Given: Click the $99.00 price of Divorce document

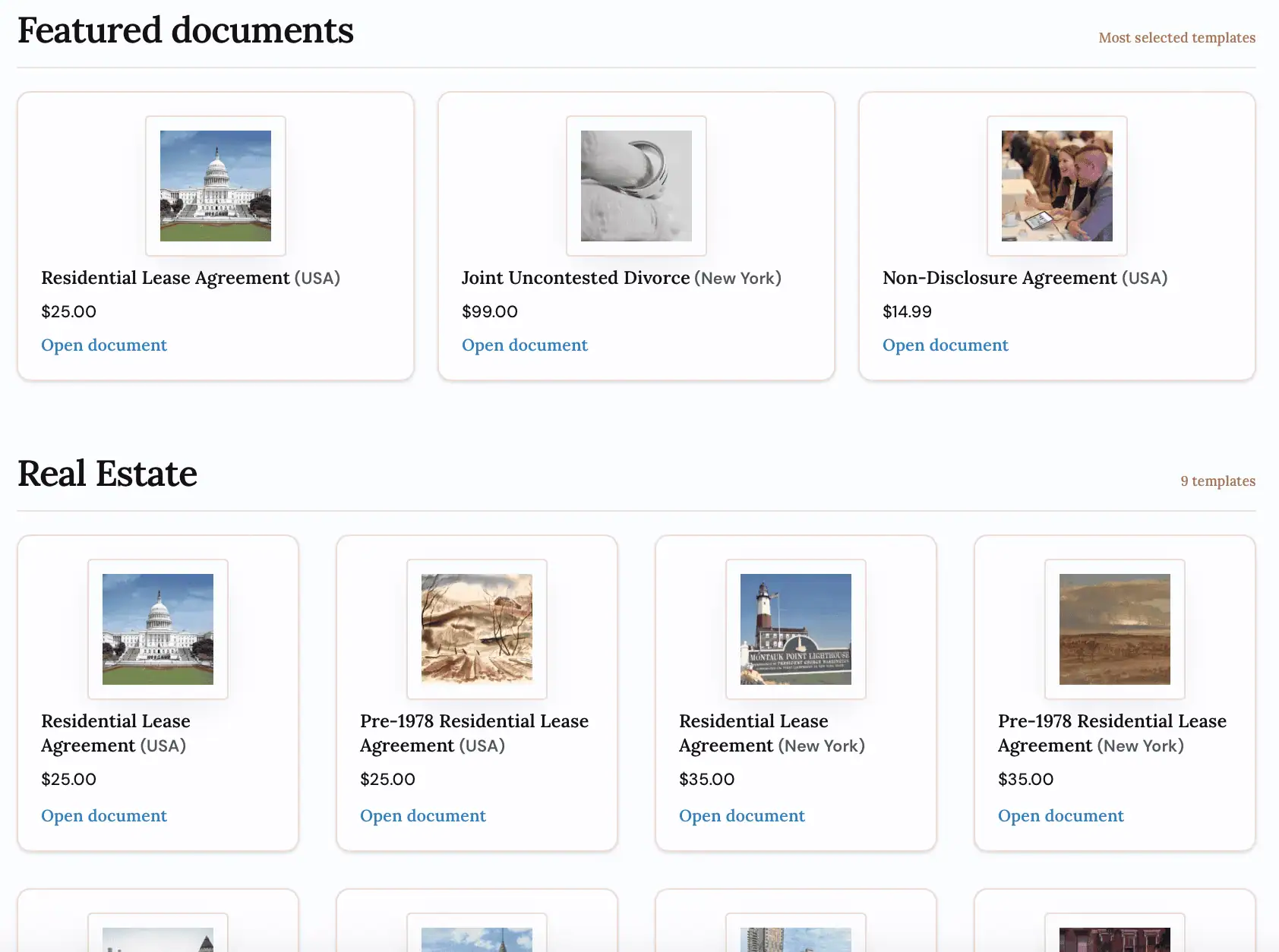Looking at the screenshot, I should [490, 312].
